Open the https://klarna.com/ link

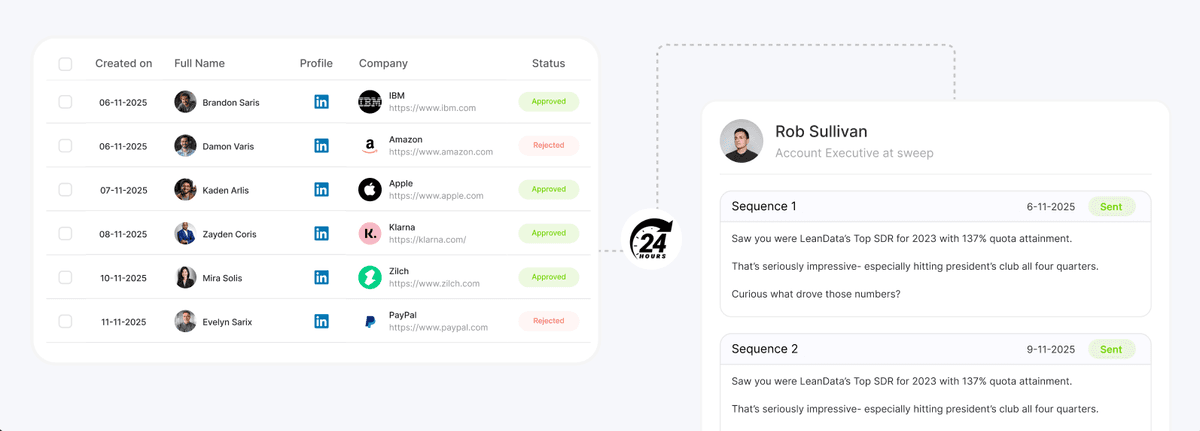[427, 240]
